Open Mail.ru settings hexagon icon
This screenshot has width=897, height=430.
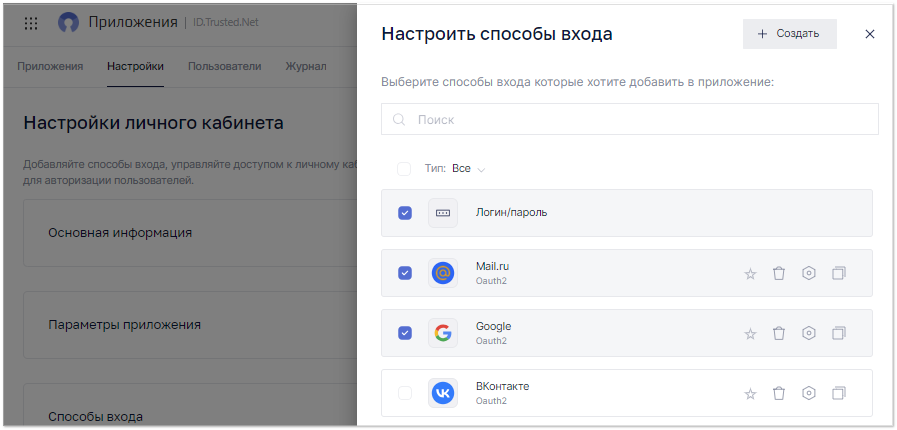(x=808, y=273)
